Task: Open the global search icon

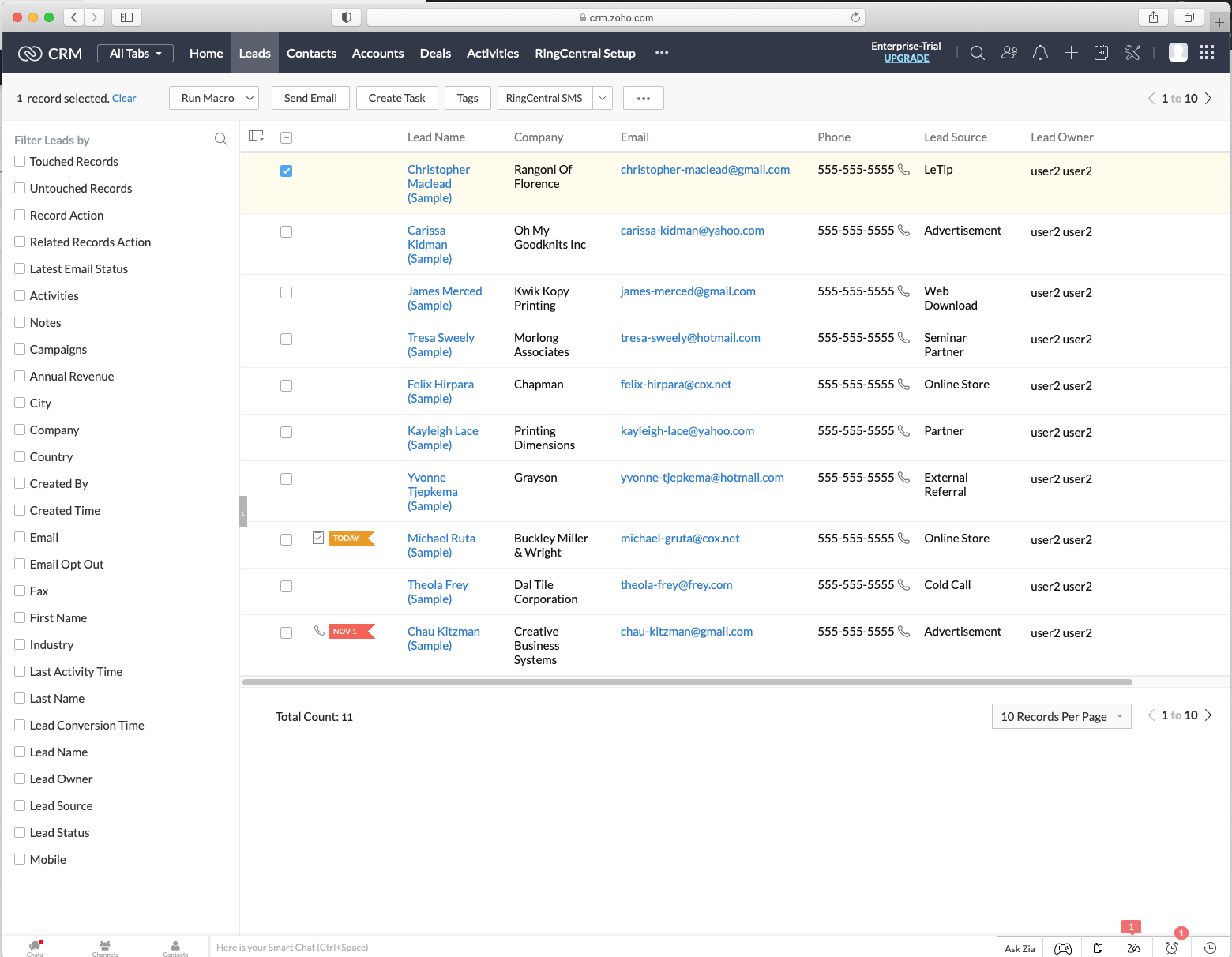Action: click(x=977, y=52)
